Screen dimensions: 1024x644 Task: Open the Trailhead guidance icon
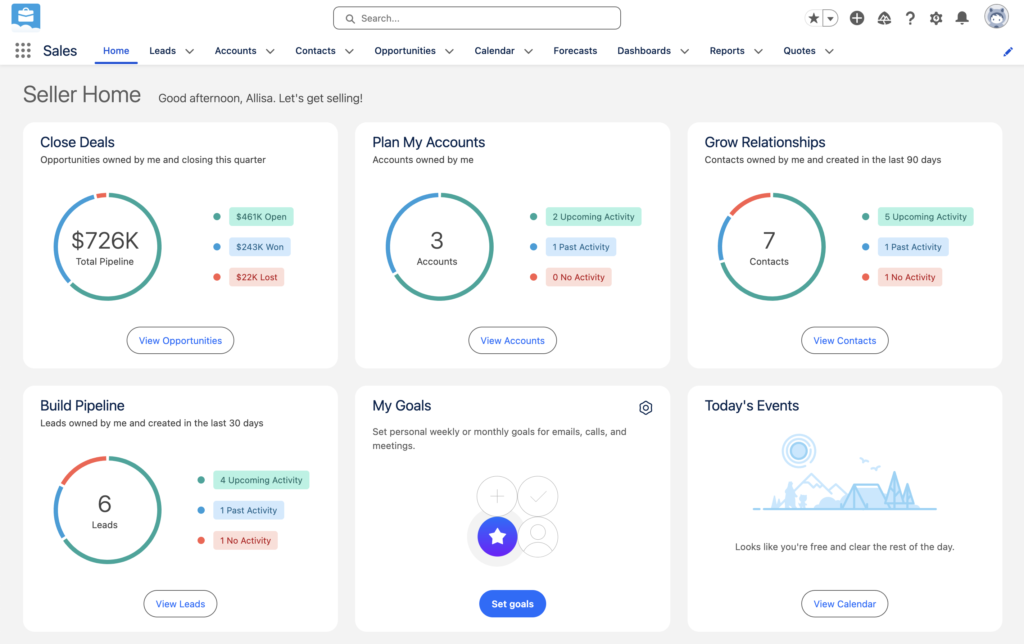coord(884,18)
